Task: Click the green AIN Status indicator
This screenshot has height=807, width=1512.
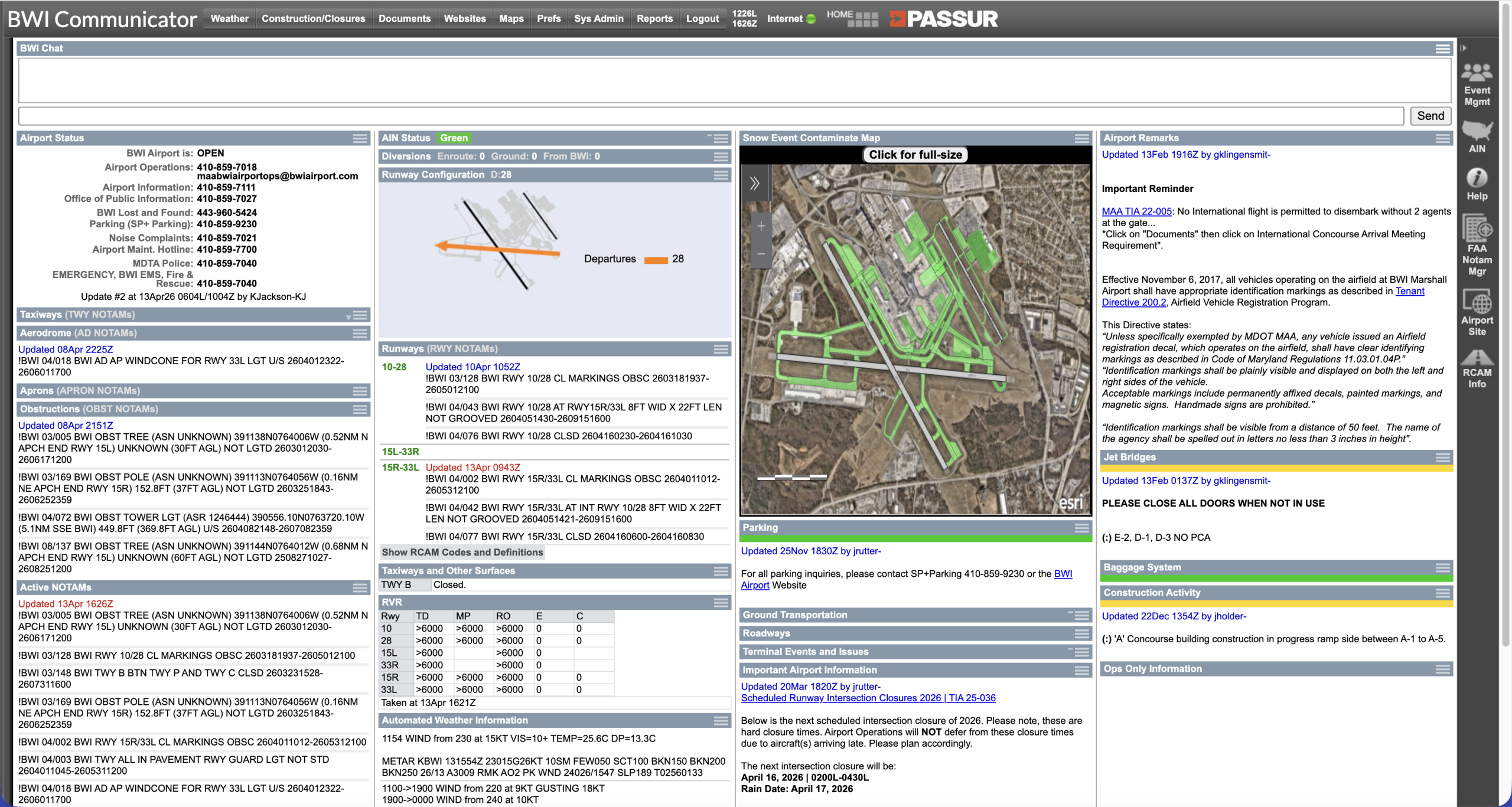Action: point(453,138)
